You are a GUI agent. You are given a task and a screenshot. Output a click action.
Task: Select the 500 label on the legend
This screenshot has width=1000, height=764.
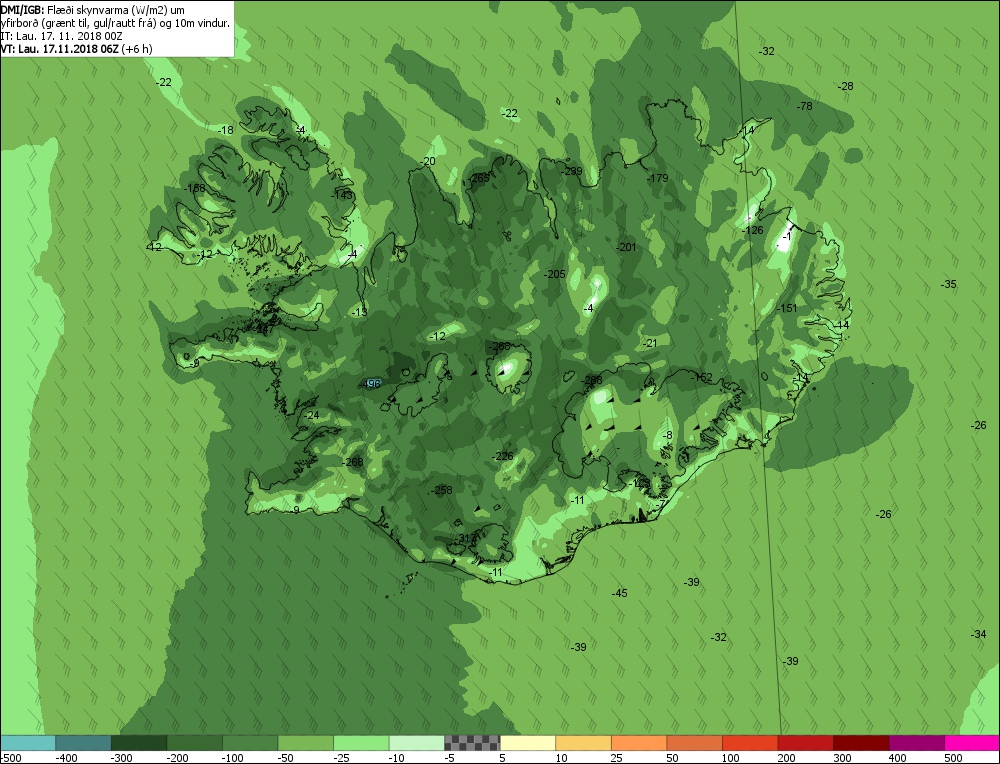click(x=953, y=758)
